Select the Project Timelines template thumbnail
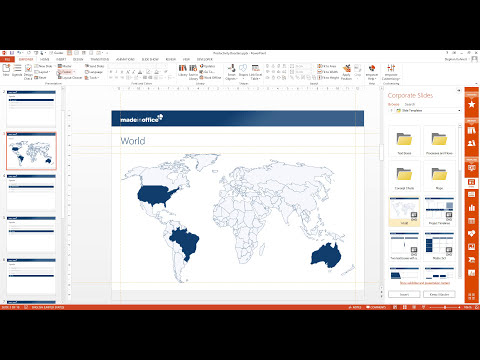The height and width of the screenshot is (360, 480). [x=439, y=211]
